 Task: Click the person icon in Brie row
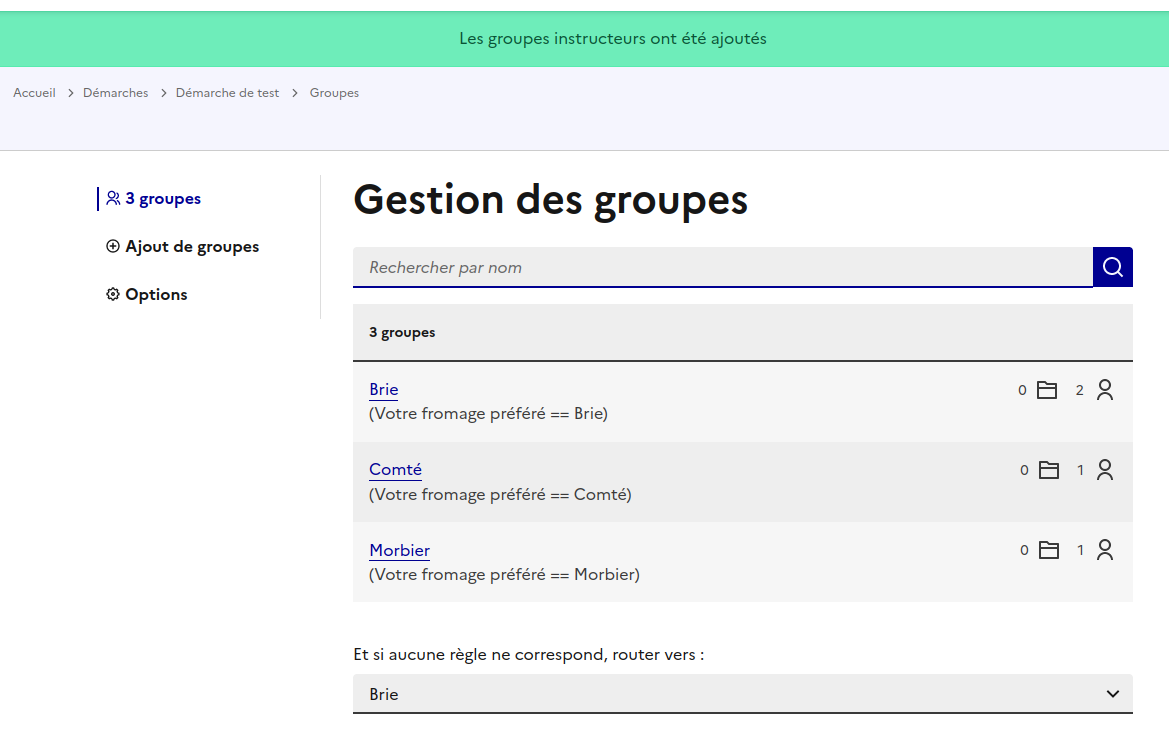(x=1104, y=390)
